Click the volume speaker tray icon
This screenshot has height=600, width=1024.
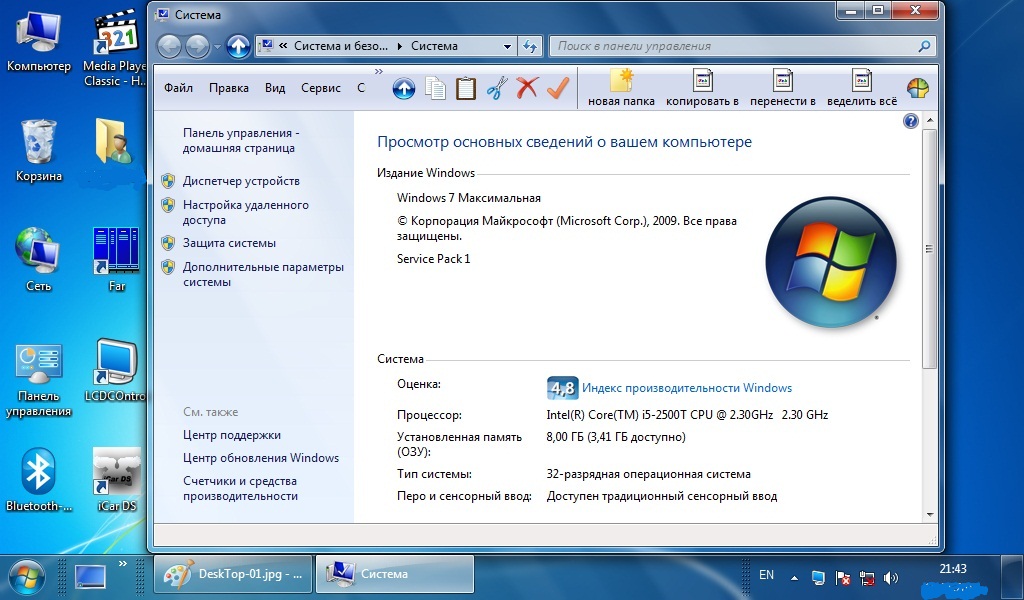891,578
